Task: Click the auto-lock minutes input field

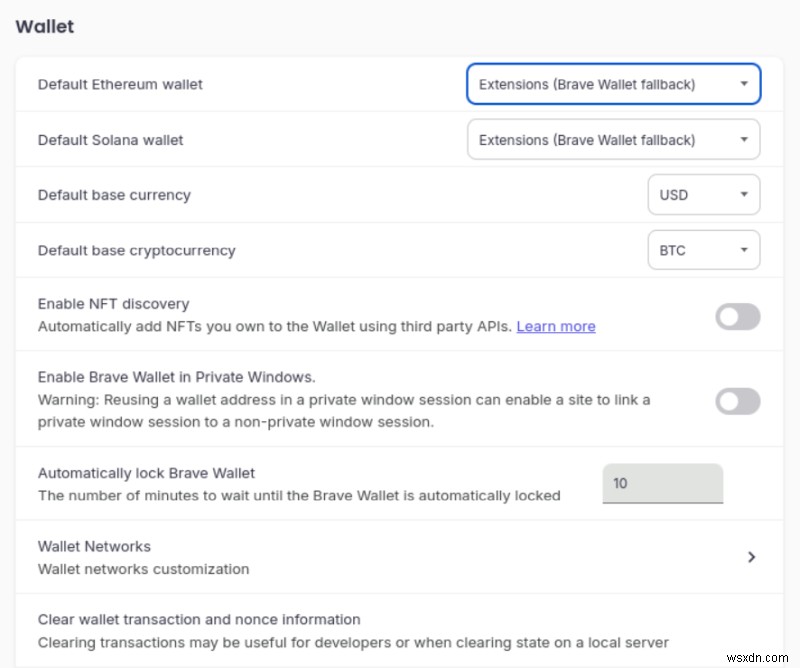Action: click(663, 483)
